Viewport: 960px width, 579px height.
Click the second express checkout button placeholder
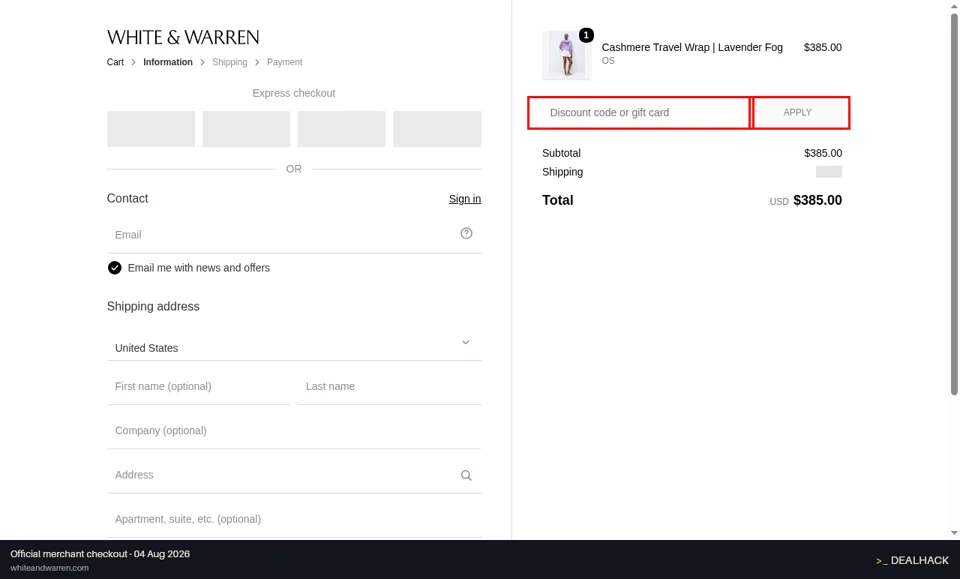click(246, 129)
